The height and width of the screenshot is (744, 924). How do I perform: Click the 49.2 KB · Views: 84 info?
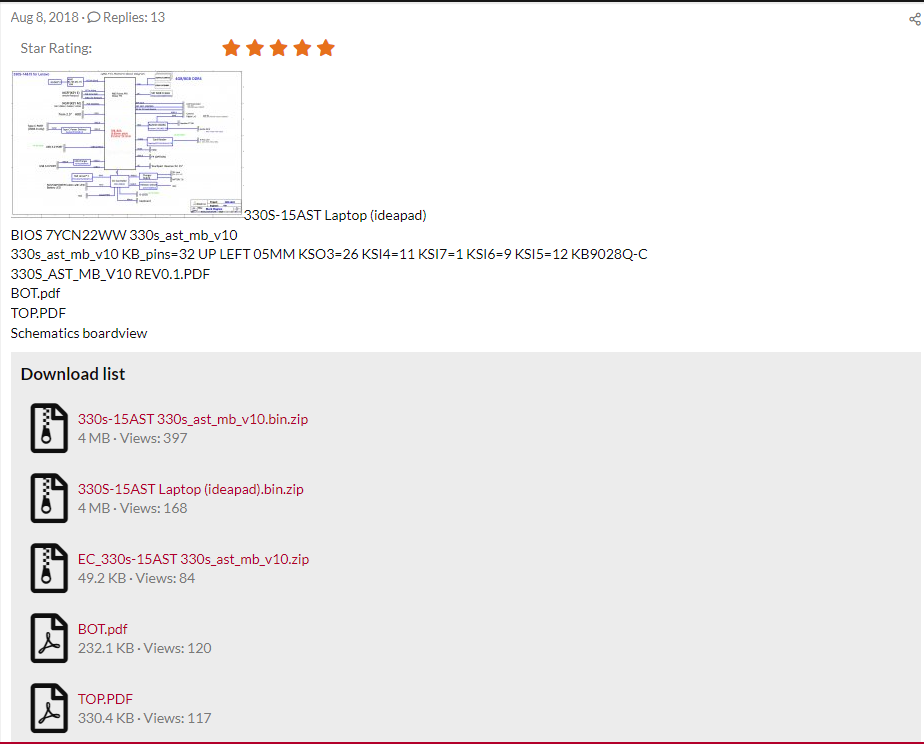coord(136,578)
